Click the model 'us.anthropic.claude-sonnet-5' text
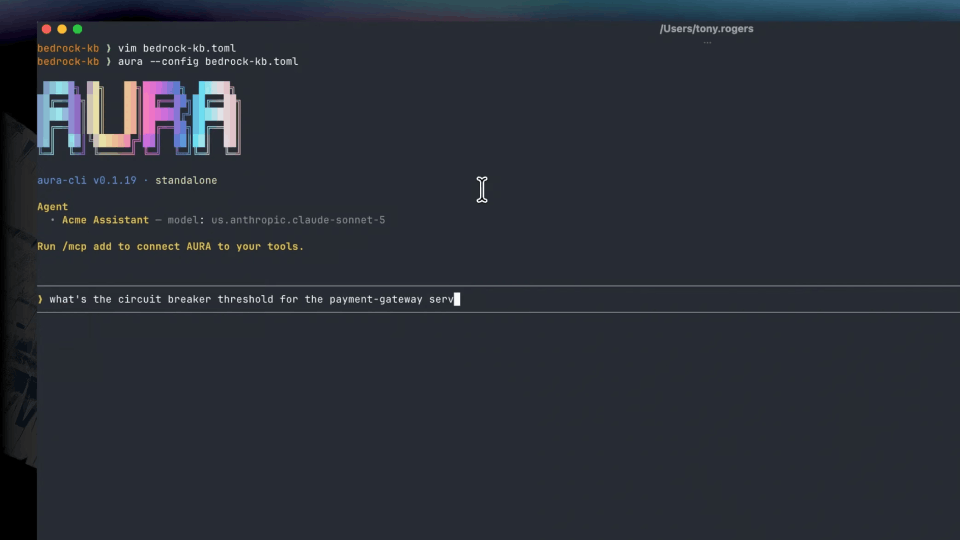 click(298, 220)
